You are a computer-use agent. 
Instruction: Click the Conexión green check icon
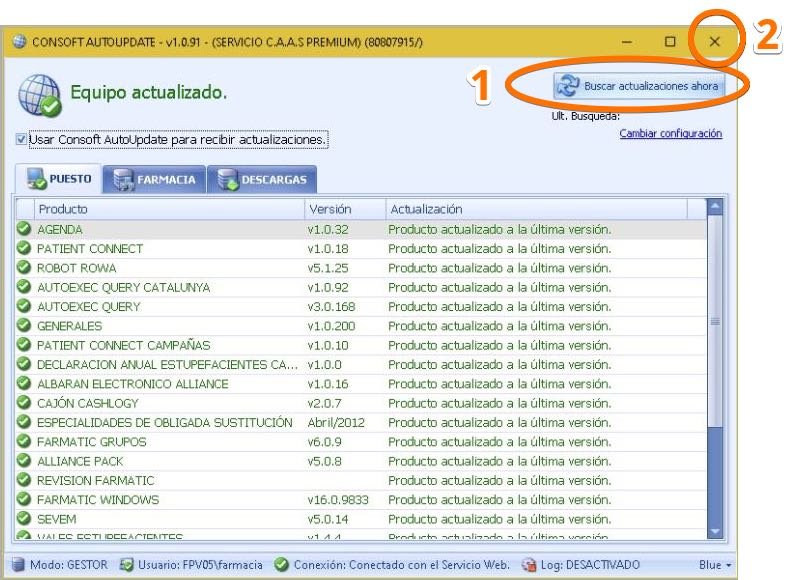point(282,565)
